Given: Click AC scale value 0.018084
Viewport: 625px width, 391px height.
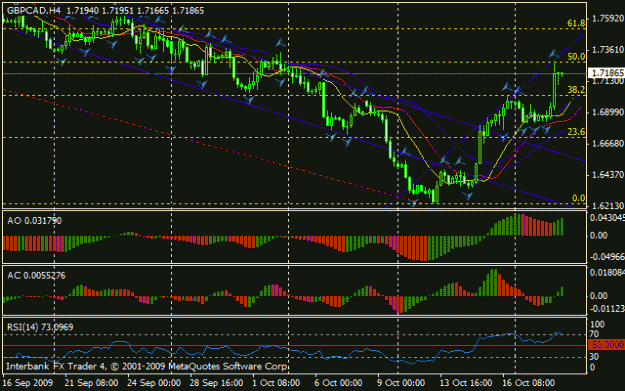Looking at the screenshot, I should coord(607,273).
